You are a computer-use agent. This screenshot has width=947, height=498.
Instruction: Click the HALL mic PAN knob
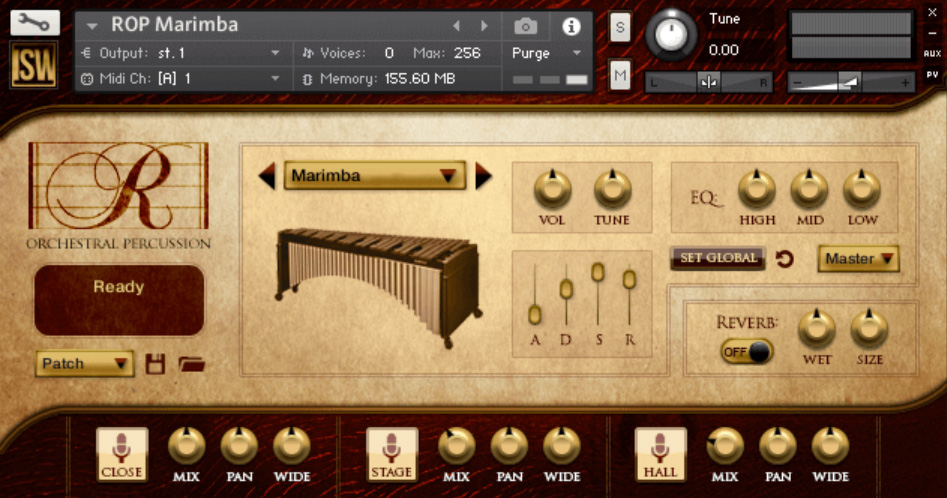click(x=777, y=446)
